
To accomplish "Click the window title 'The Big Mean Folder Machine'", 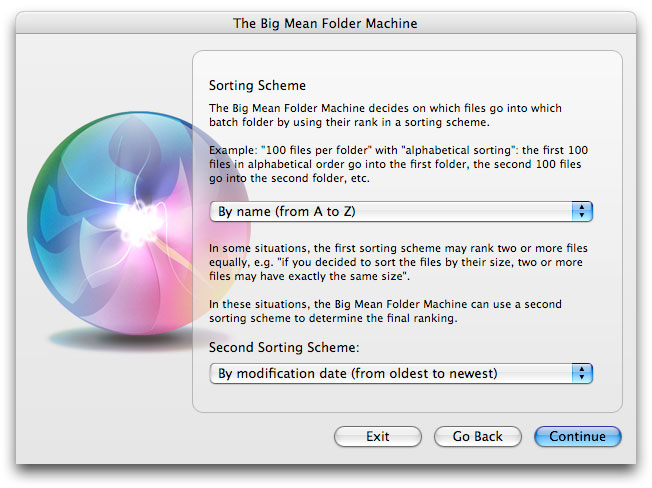I will click(x=325, y=23).
